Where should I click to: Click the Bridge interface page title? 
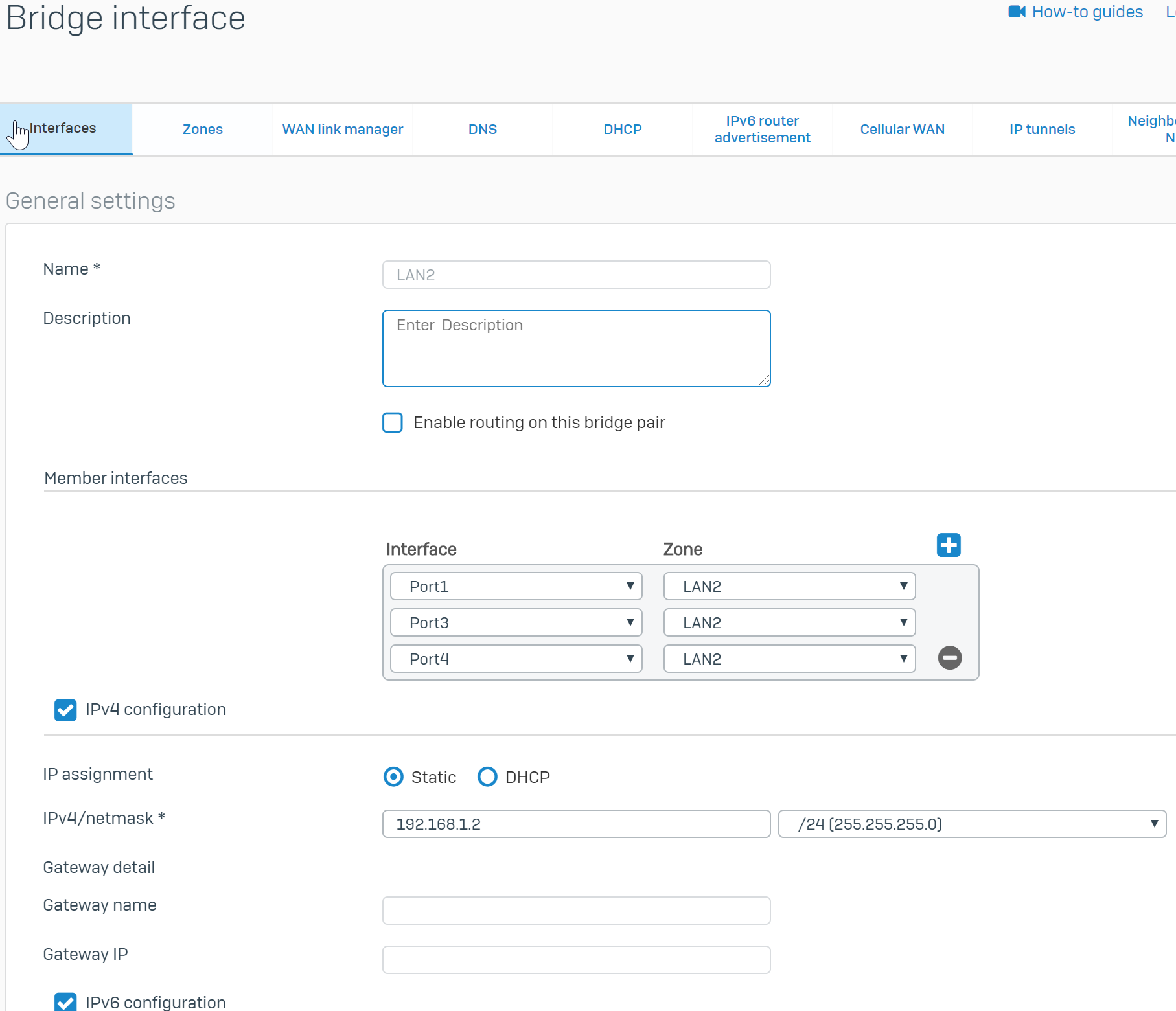point(126,17)
